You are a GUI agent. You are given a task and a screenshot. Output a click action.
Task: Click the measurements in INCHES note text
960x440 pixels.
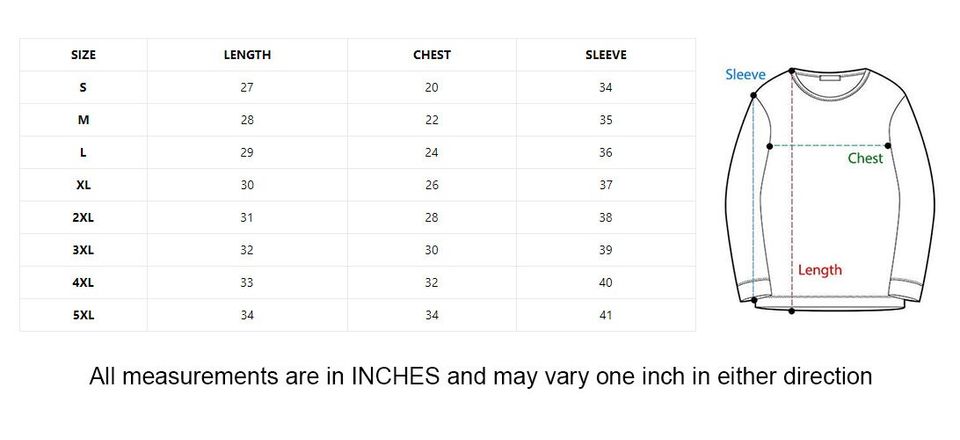pyautogui.click(x=480, y=377)
